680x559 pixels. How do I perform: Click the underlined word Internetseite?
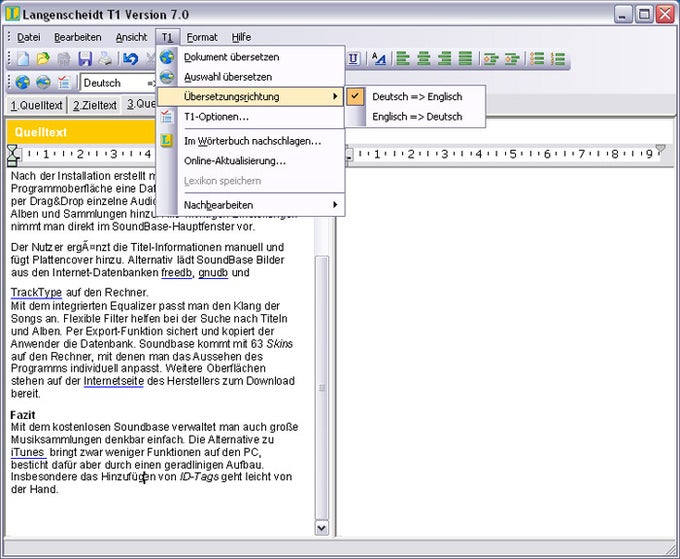114,381
